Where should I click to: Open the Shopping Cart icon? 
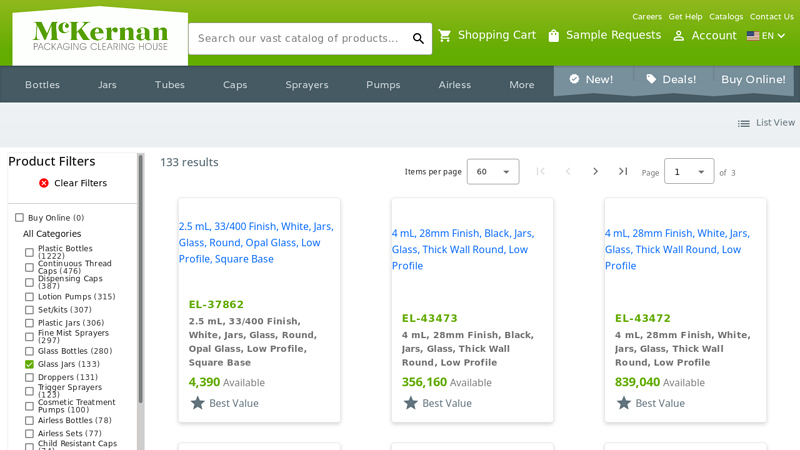(x=444, y=36)
